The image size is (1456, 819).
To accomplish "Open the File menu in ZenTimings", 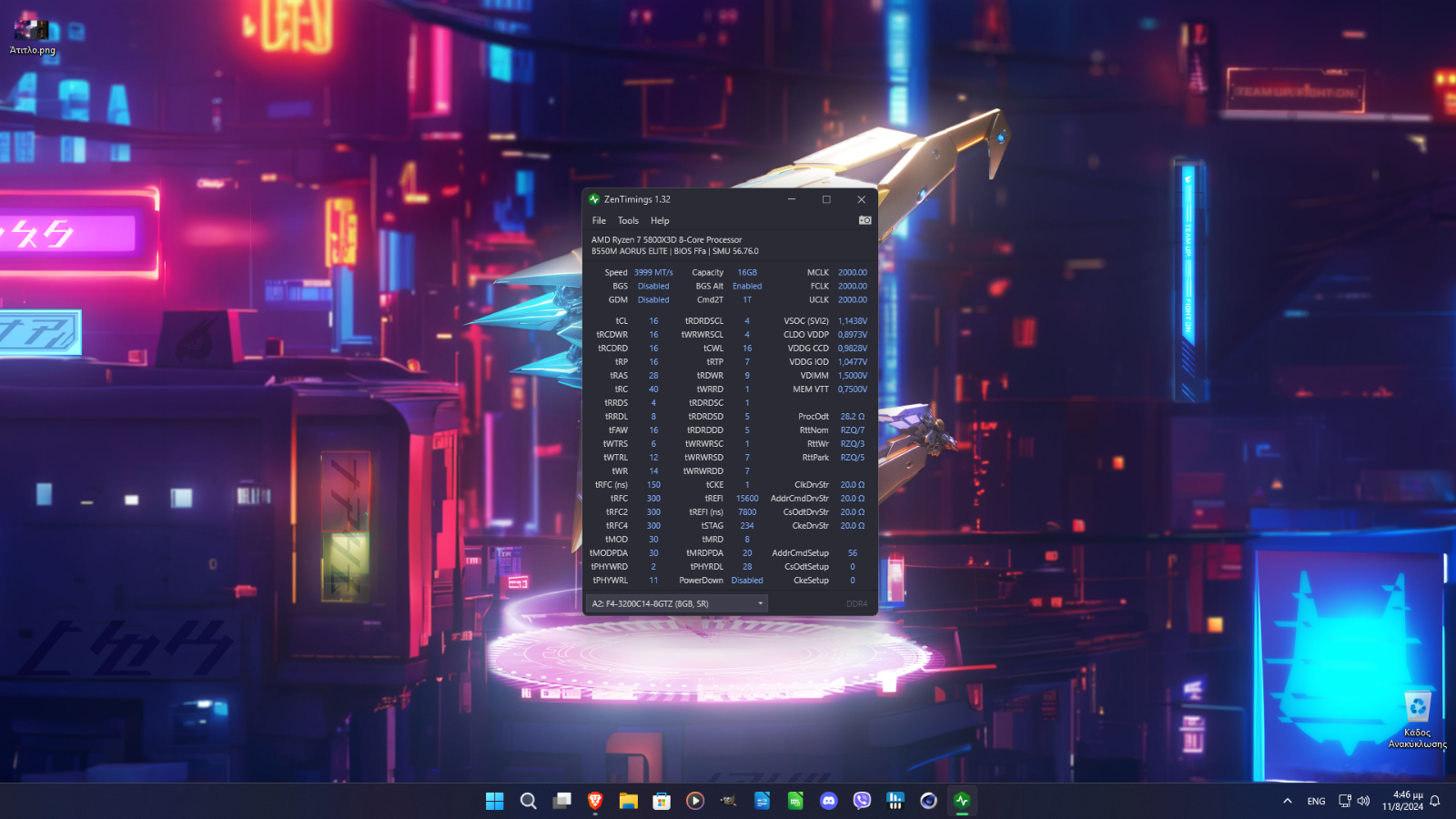I will click(599, 220).
